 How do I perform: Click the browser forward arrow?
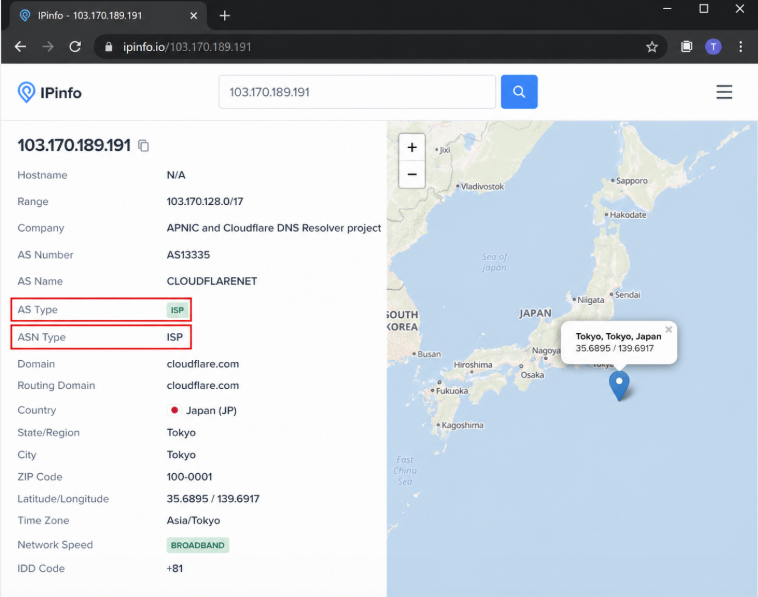48,46
